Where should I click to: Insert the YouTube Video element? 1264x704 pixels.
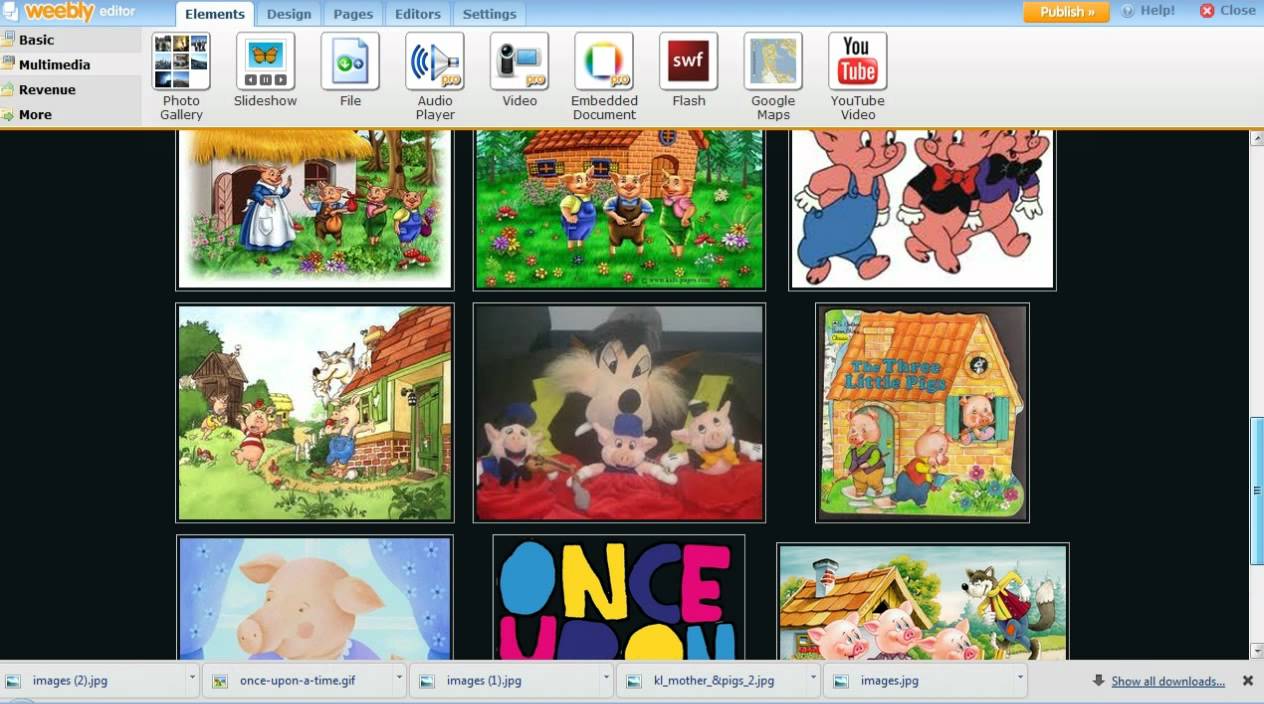click(x=858, y=76)
